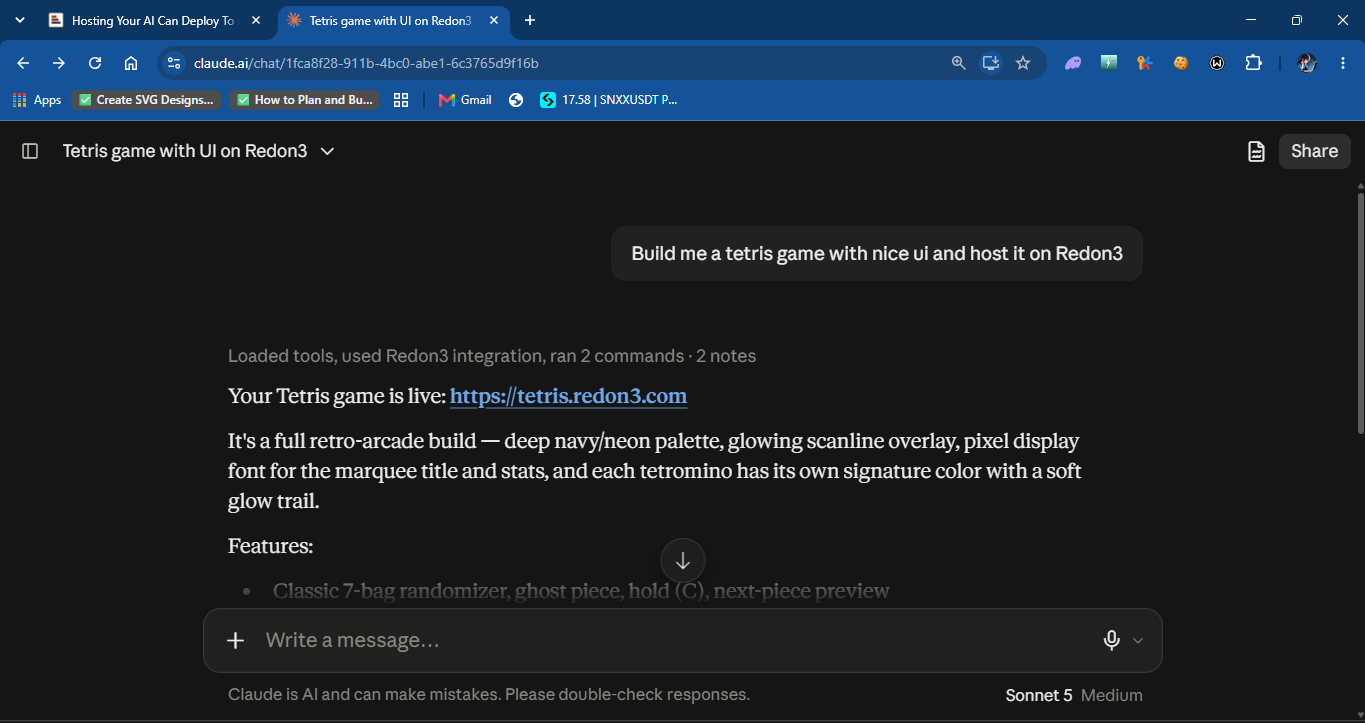The image size is (1365, 723).
Task: Bookmark this page with the star icon
Action: tap(1023, 63)
